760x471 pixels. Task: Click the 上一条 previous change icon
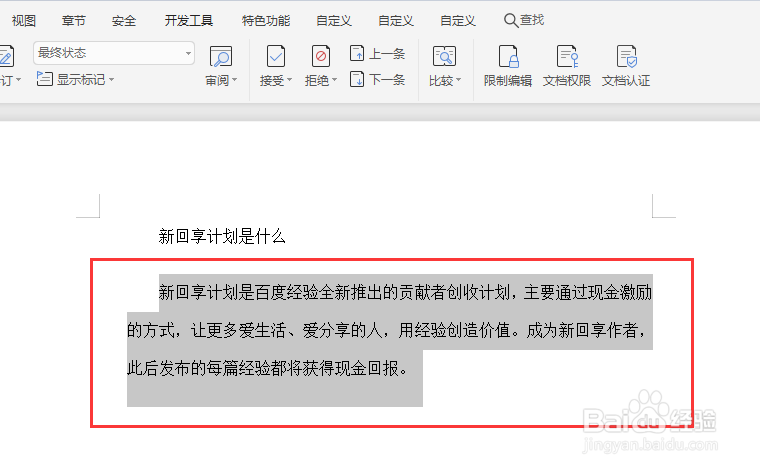pos(357,53)
